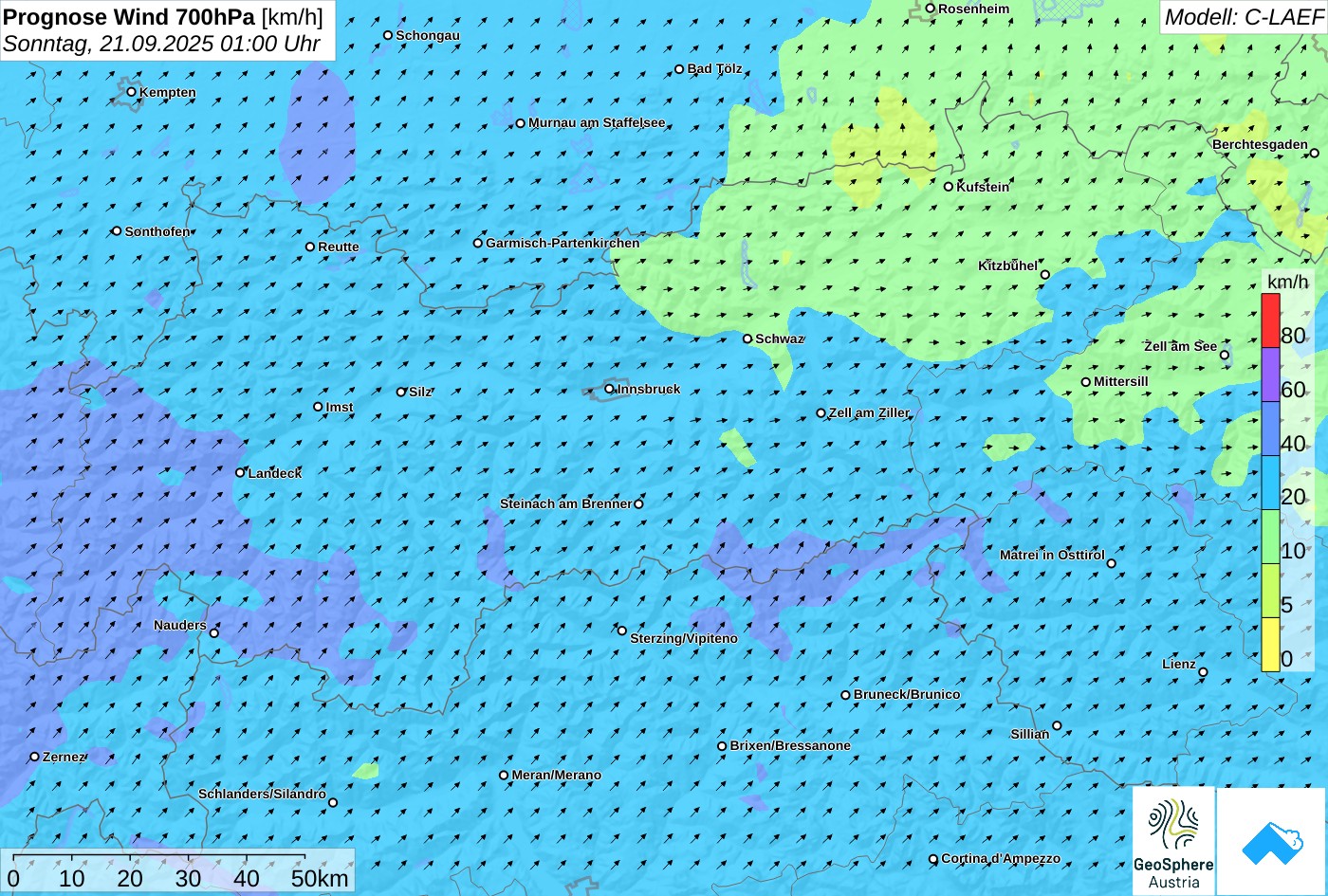Click the Rosenheim map marker
The image size is (1328, 896).
tap(931, 9)
